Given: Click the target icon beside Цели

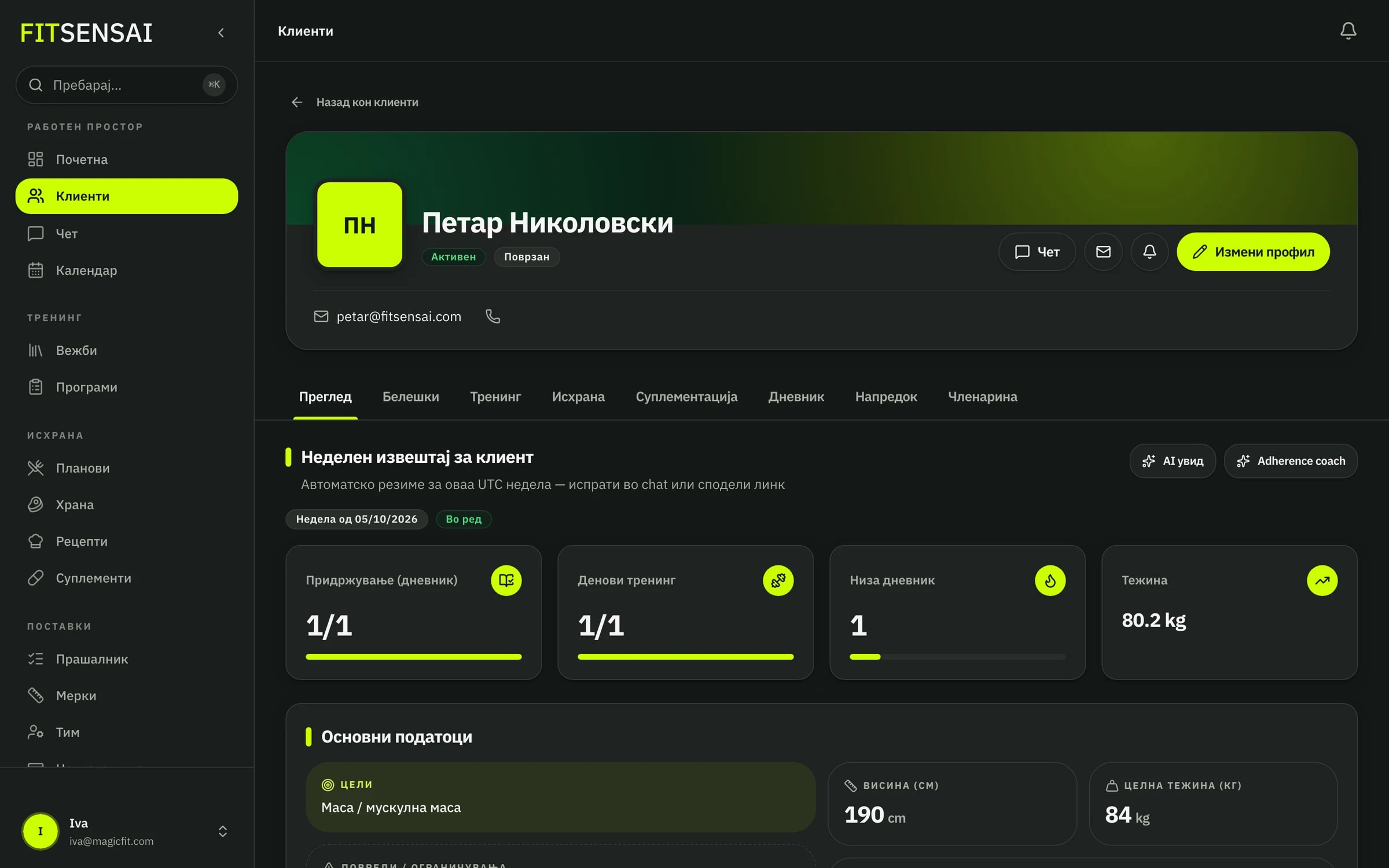Looking at the screenshot, I should pyautogui.click(x=328, y=785).
